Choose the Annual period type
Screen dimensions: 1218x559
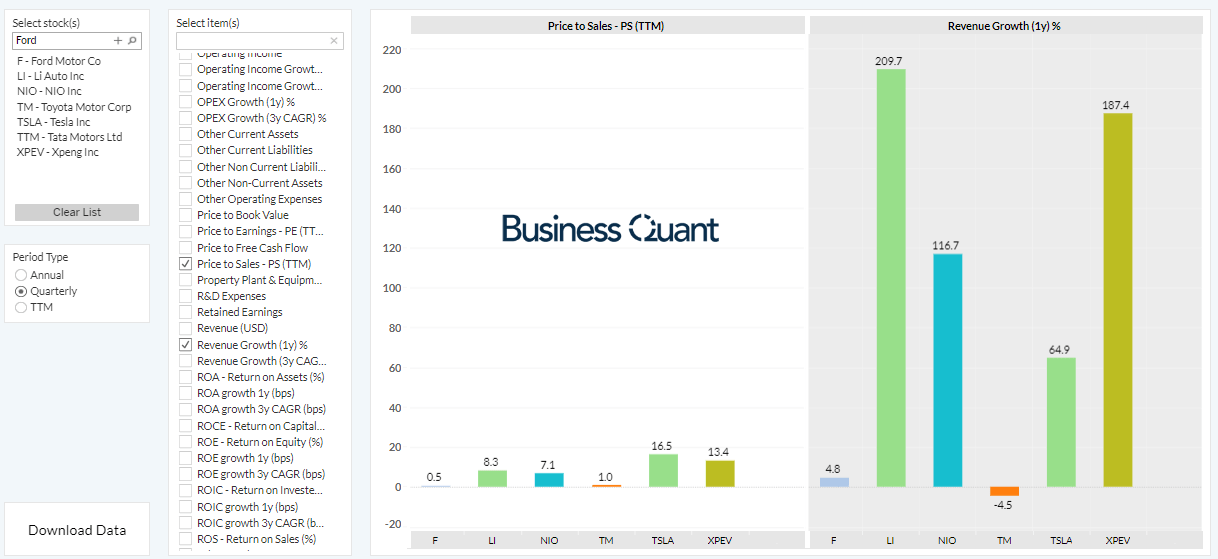[x=21, y=275]
